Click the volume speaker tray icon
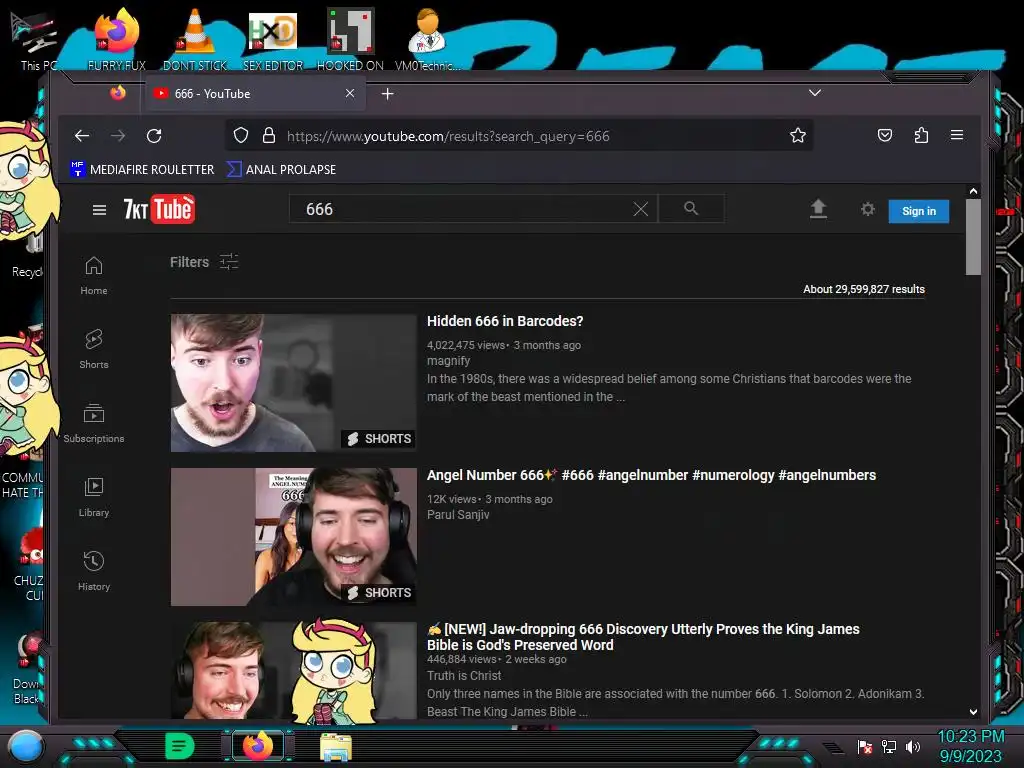The height and width of the screenshot is (768, 1024). tap(912, 747)
